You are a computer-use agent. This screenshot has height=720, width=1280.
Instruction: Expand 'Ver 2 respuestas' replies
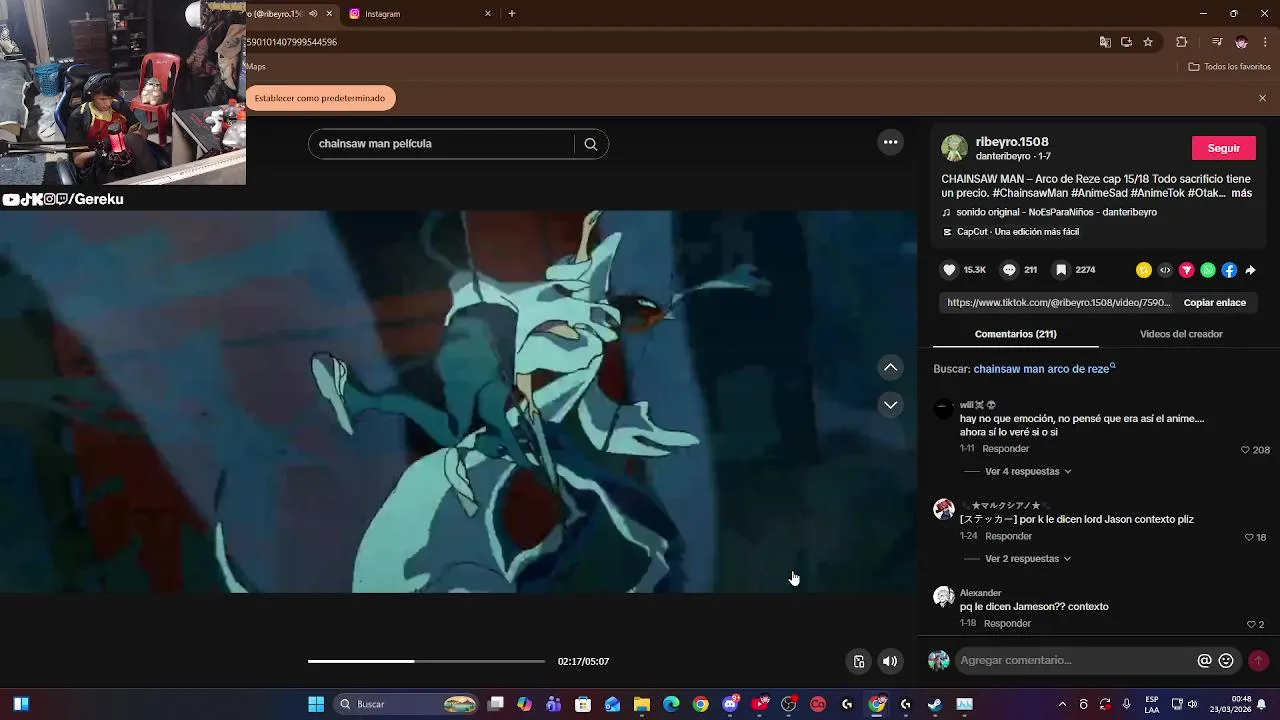point(1028,559)
